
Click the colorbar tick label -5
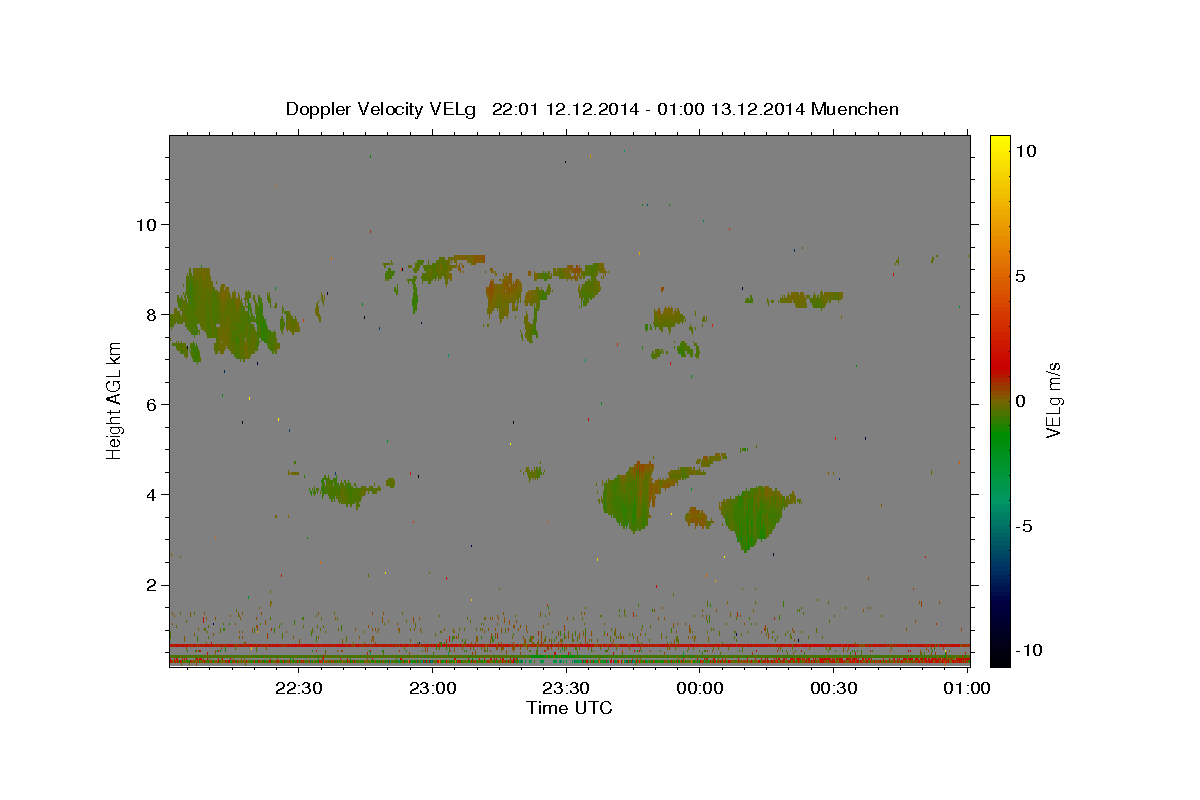coord(1024,526)
